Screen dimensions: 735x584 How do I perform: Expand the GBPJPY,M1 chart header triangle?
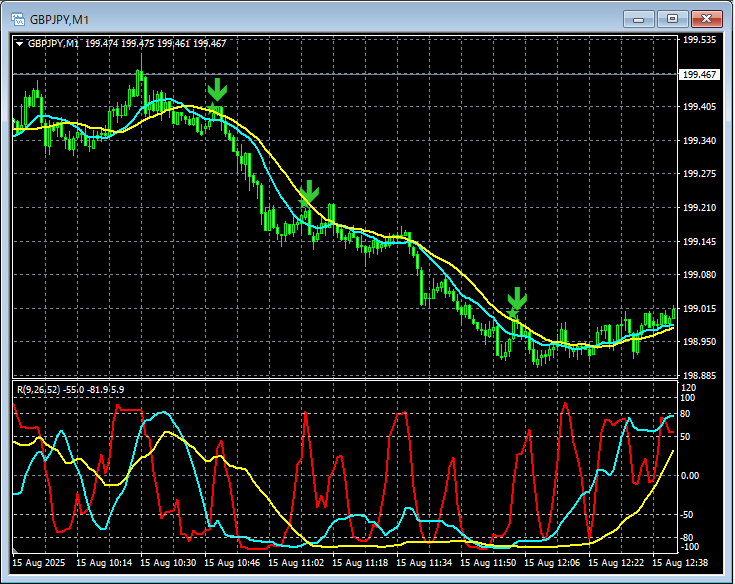click(20, 44)
